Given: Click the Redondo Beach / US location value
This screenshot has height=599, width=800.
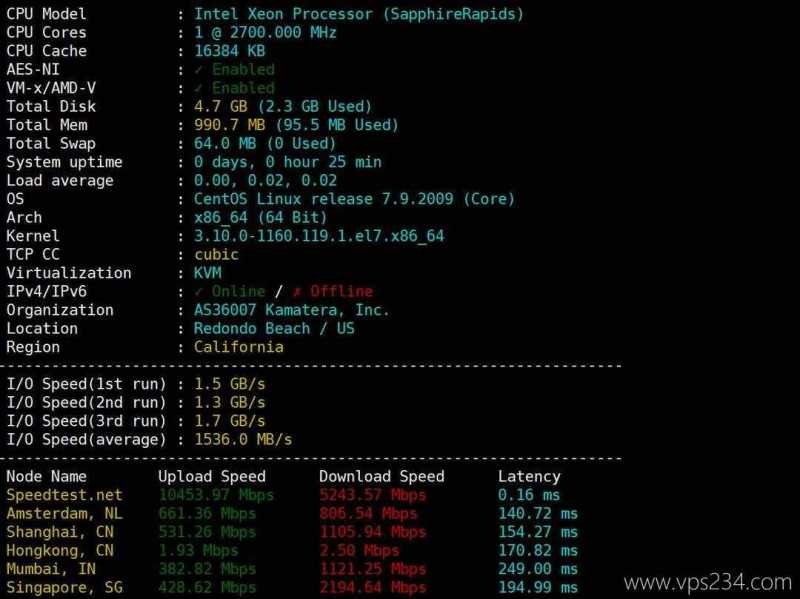Looking at the screenshot, I should tap(274, 329).
